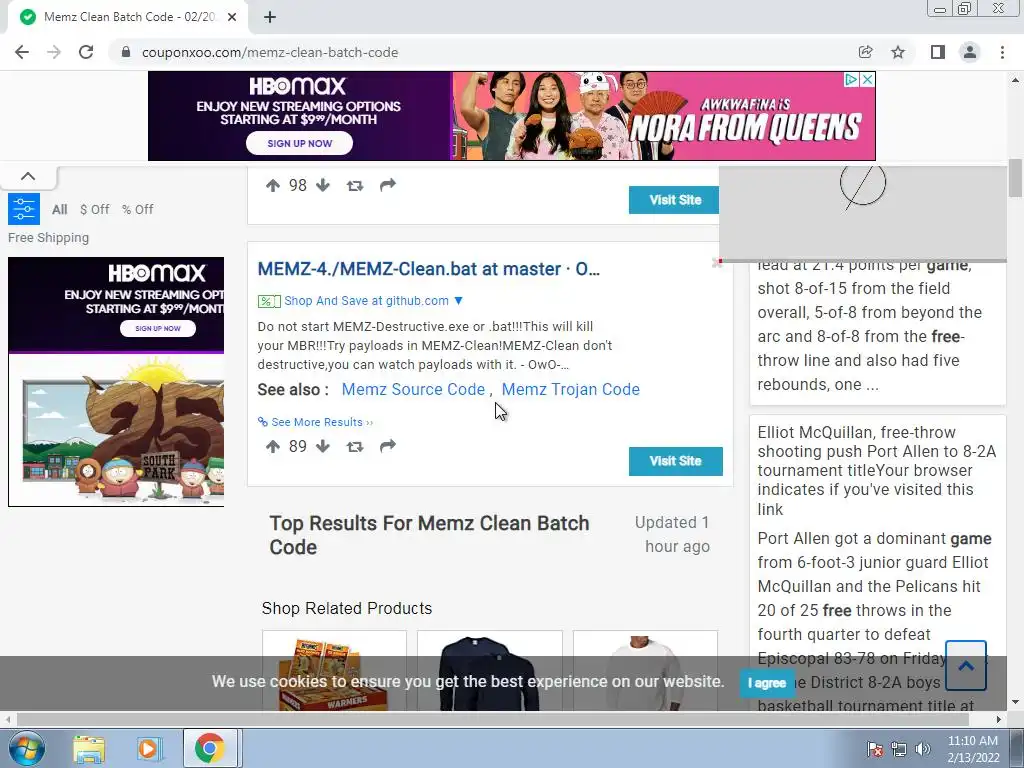Open MEMZ-4./MEMZ-Clean.bat at master title
The width and height of the screenshot is (1024, 768).
[428, 269]
